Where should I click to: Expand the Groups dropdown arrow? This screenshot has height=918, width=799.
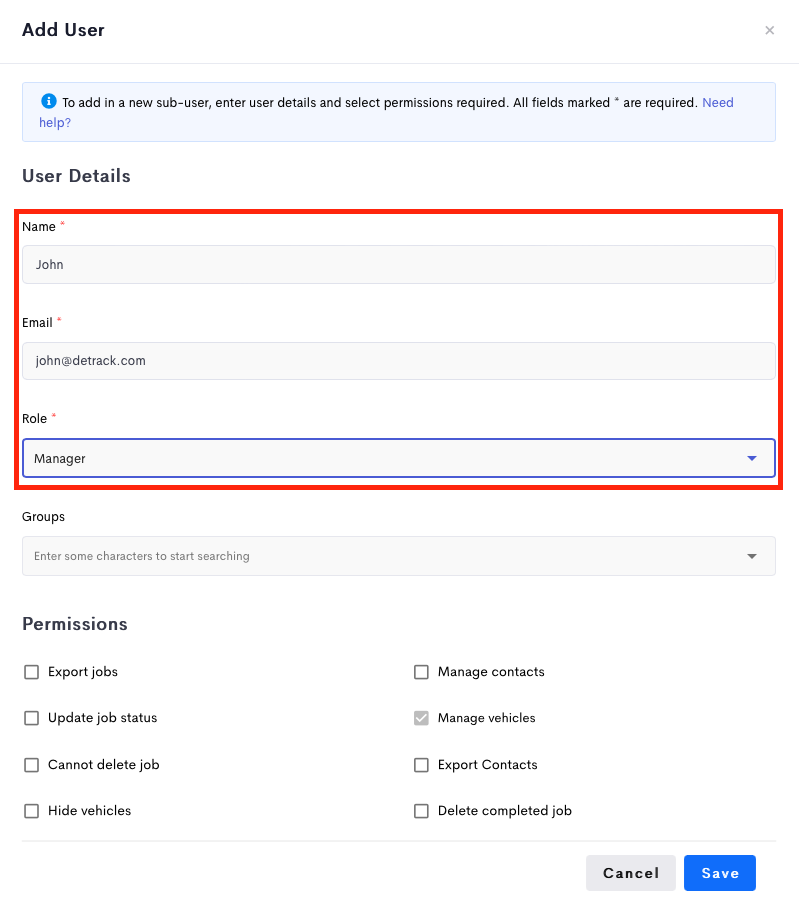[752, 556]
